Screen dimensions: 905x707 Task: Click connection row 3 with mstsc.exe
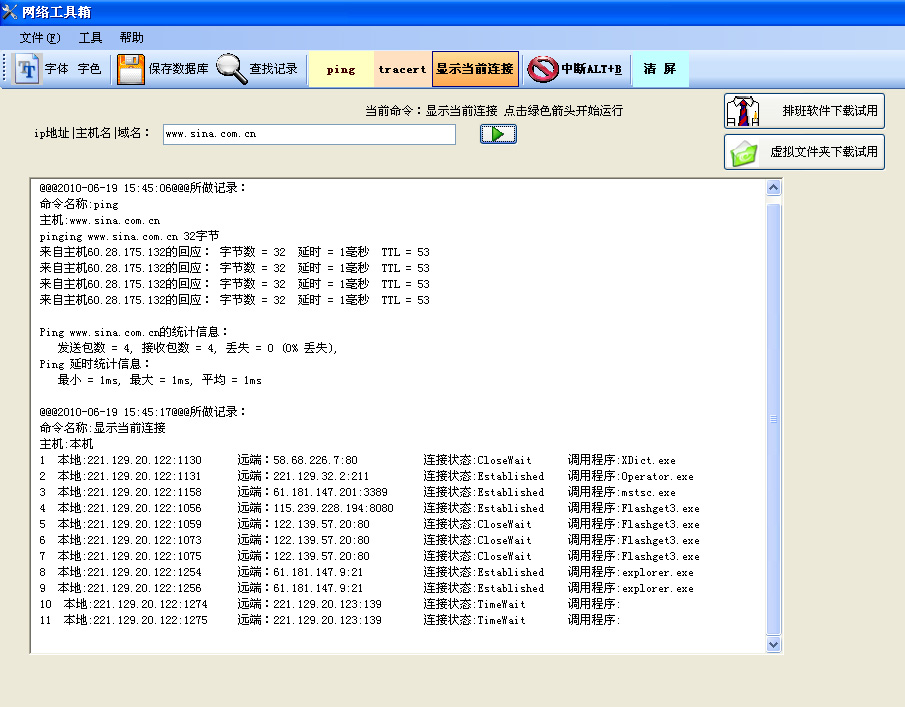tap(357, 492)
